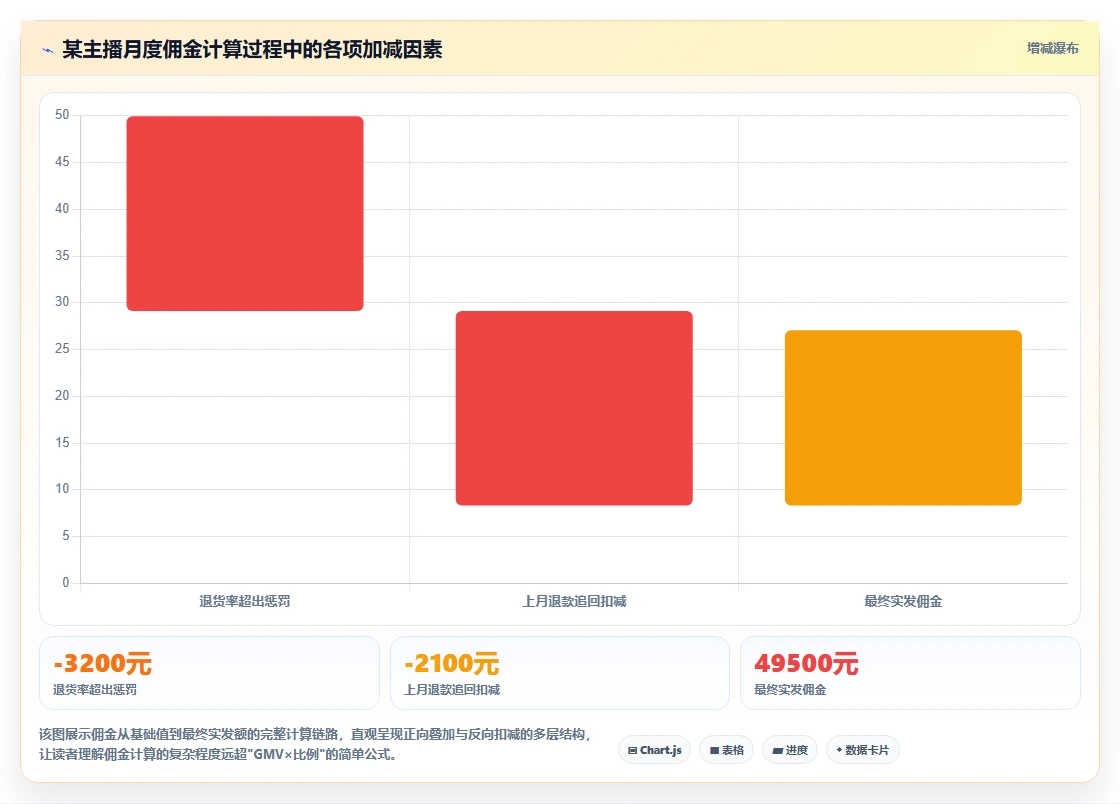Select the 数据卡片 tag

(x=863, y=750)
